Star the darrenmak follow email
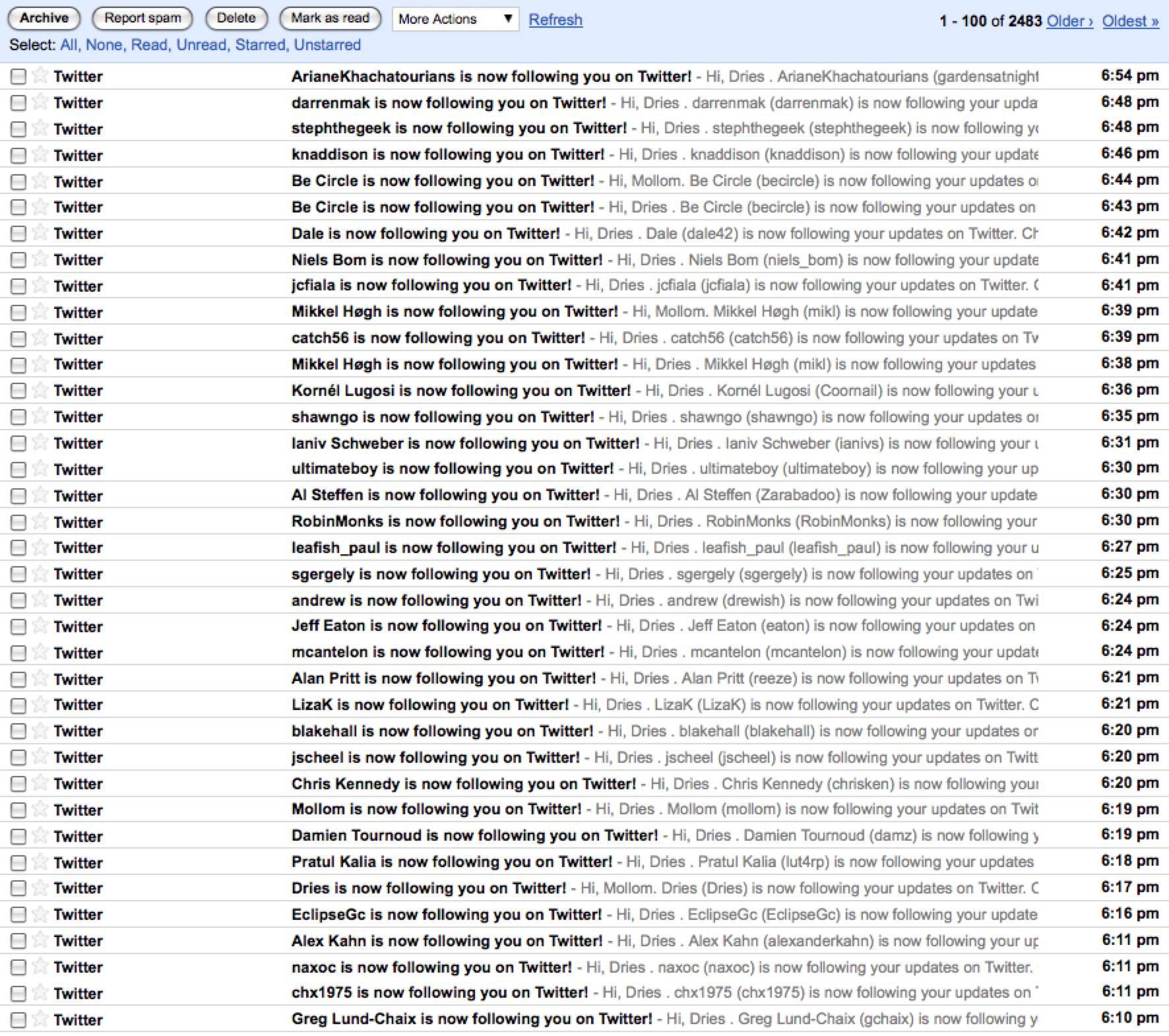 [40, 102]
